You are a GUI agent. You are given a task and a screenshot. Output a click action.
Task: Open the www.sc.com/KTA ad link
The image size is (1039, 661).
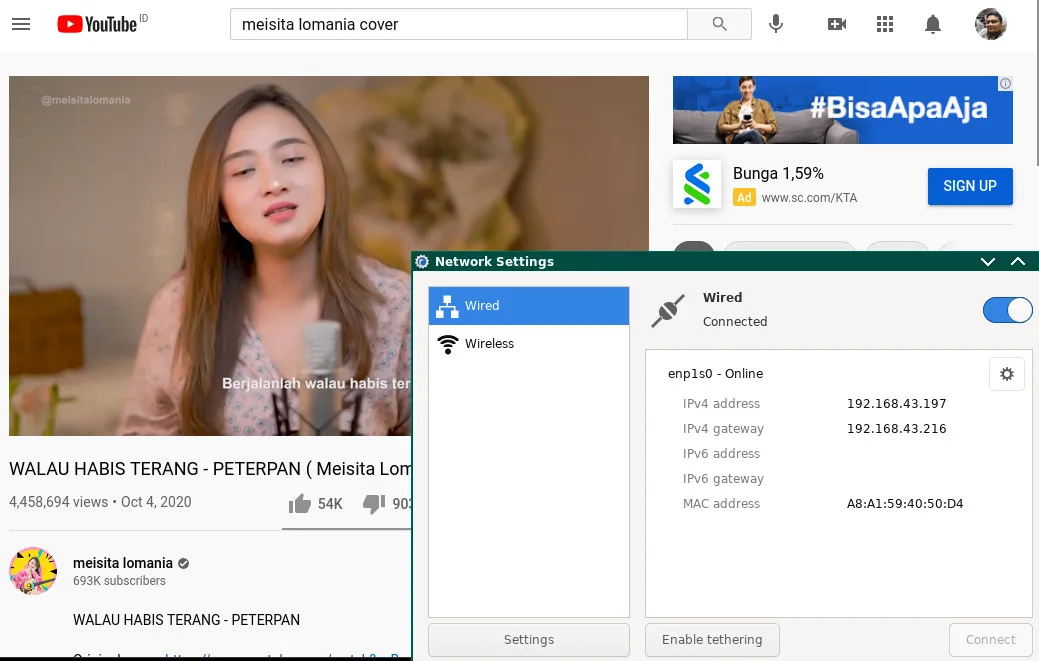[x=809, y=198]
